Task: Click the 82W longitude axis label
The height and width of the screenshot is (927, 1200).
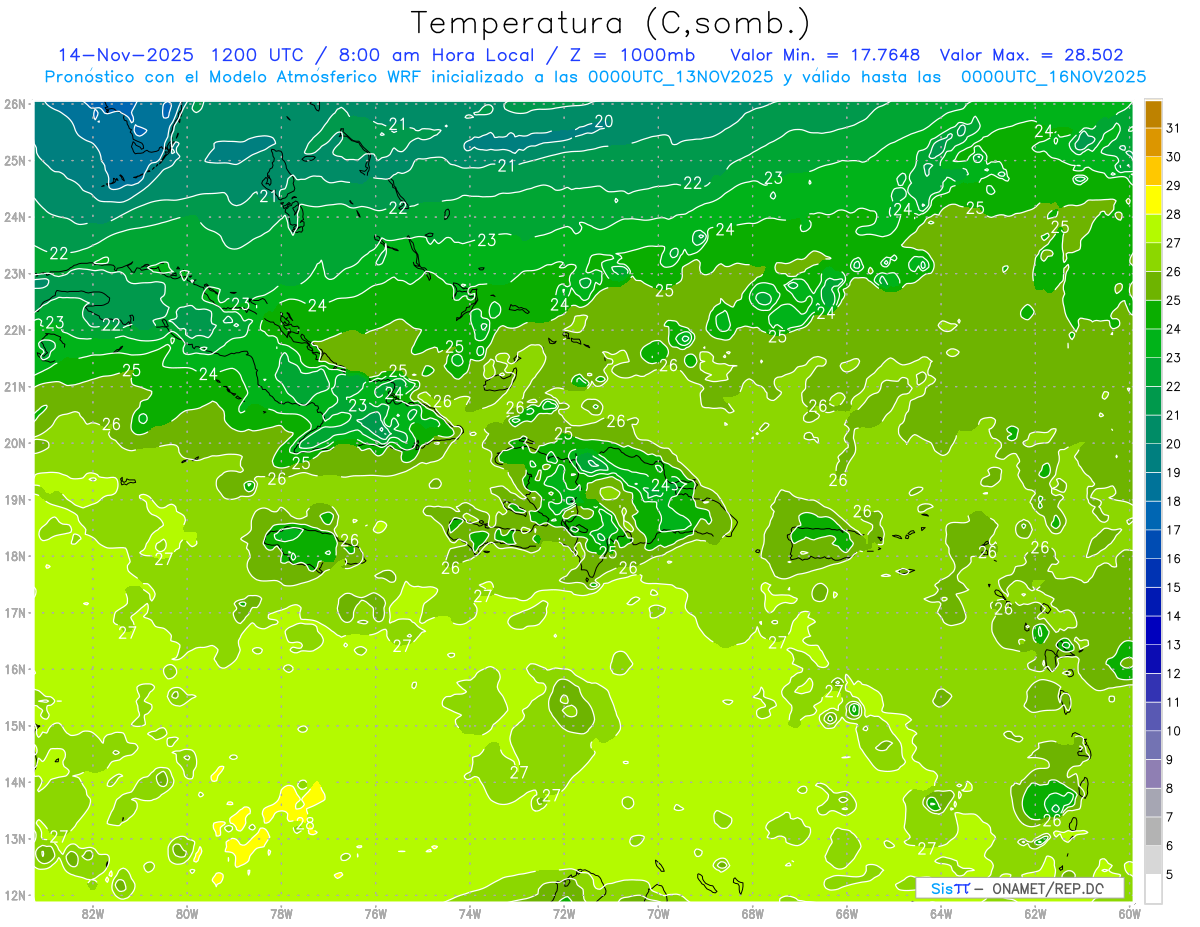Action: pyautogui.click(x=93, y=913)
